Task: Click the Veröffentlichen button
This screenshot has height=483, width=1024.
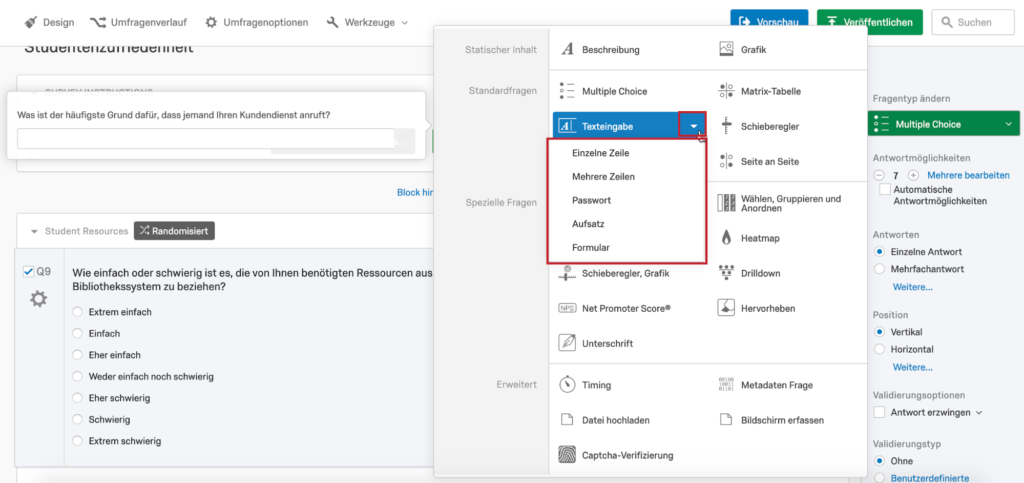Action: (869, 22)
